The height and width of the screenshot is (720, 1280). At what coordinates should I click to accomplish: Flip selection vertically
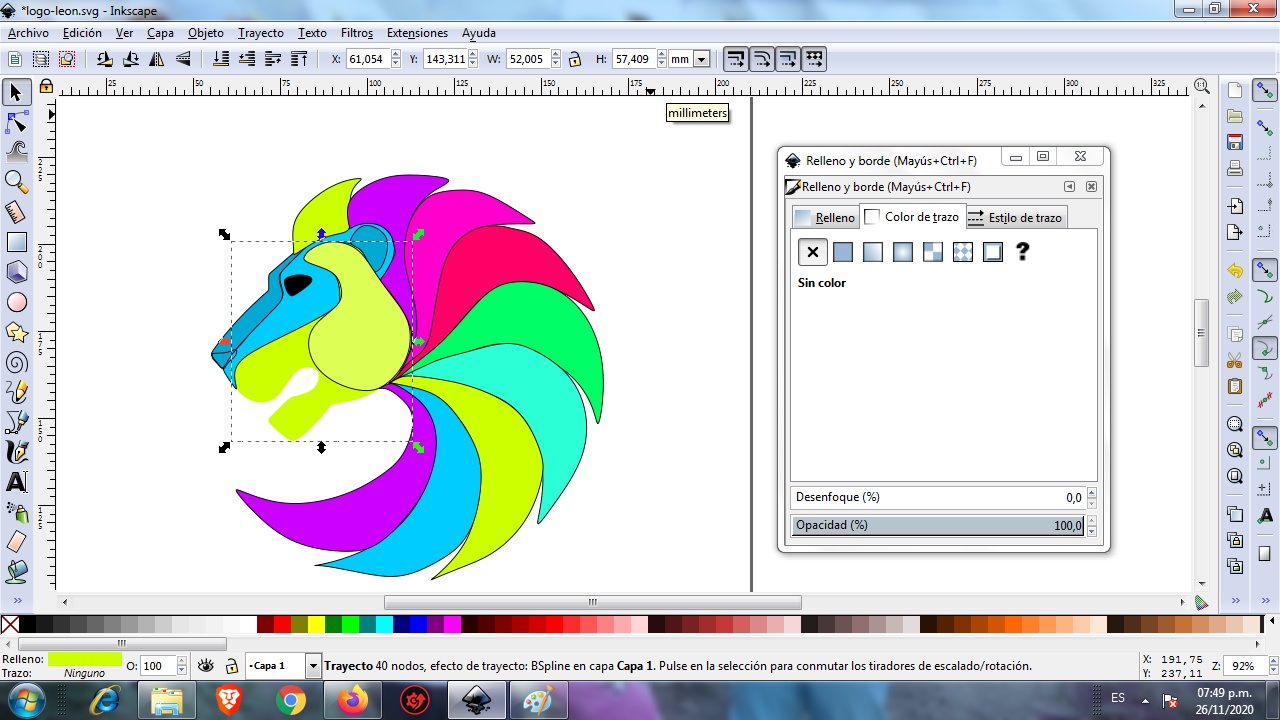[182, 59]
